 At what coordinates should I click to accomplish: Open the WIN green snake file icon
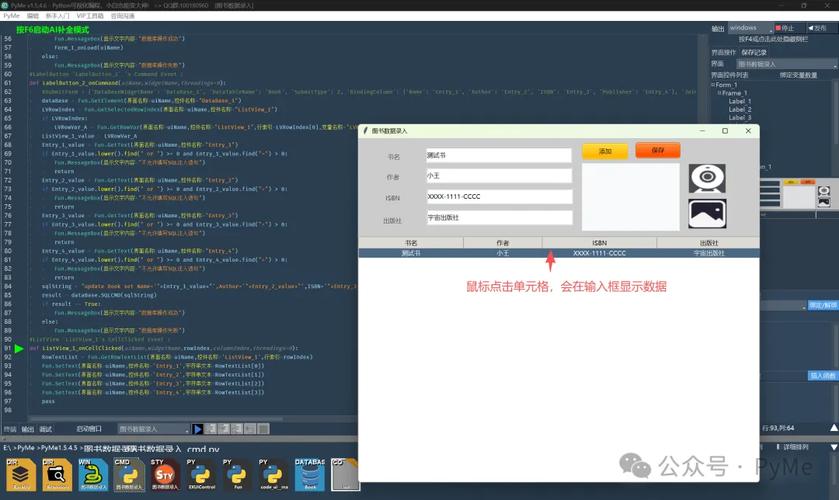(x=93, y=474)
